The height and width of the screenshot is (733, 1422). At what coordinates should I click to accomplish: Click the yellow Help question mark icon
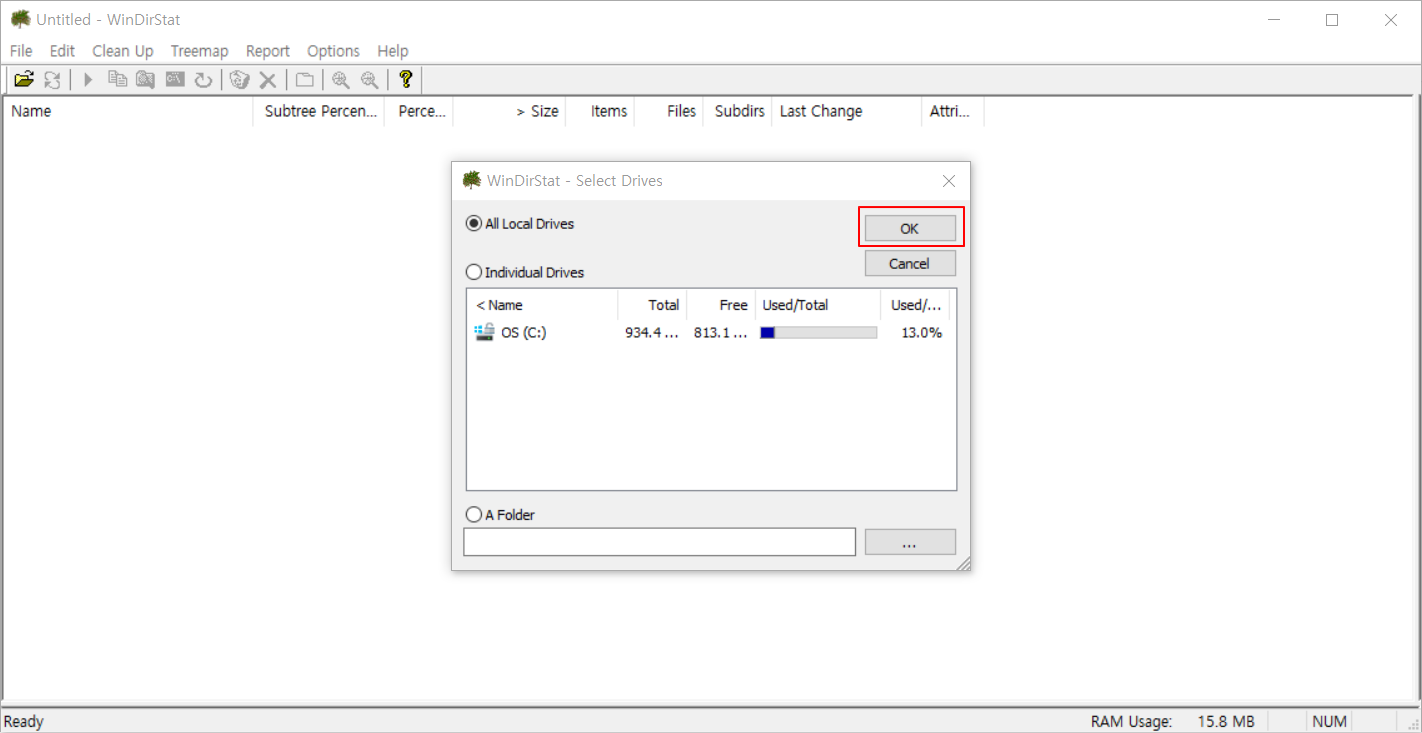tap(405, 80)
